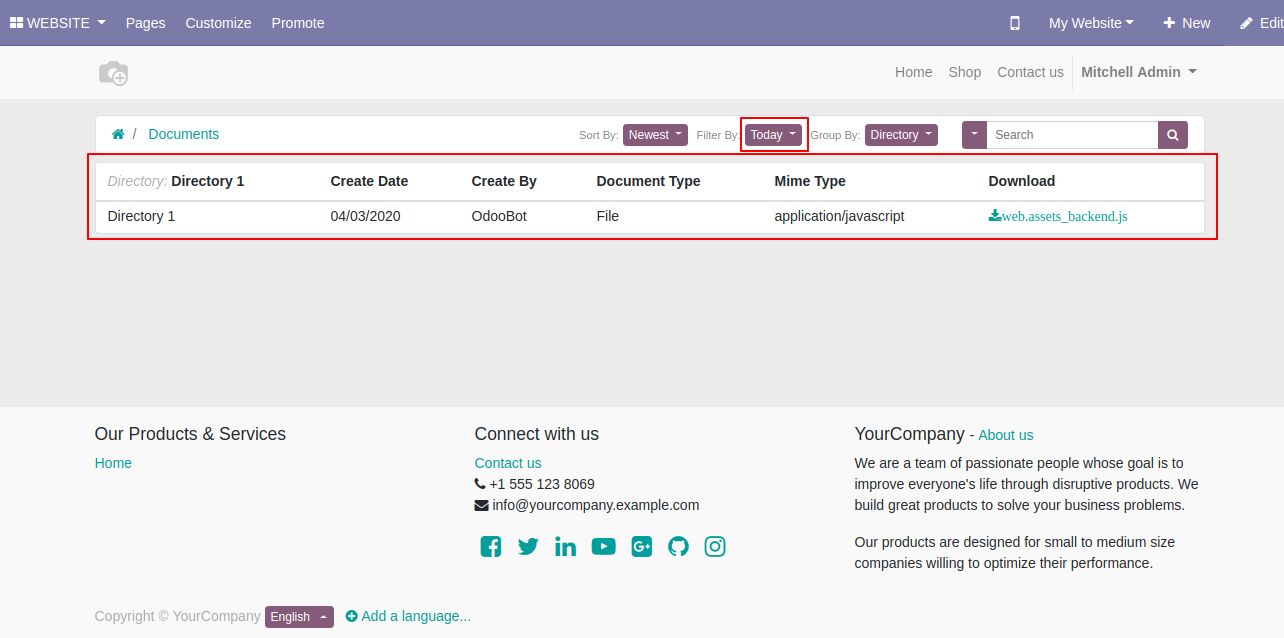1284x638 pixels.
Task: Open the GitHub social icon
Action: tap(679, 546)
